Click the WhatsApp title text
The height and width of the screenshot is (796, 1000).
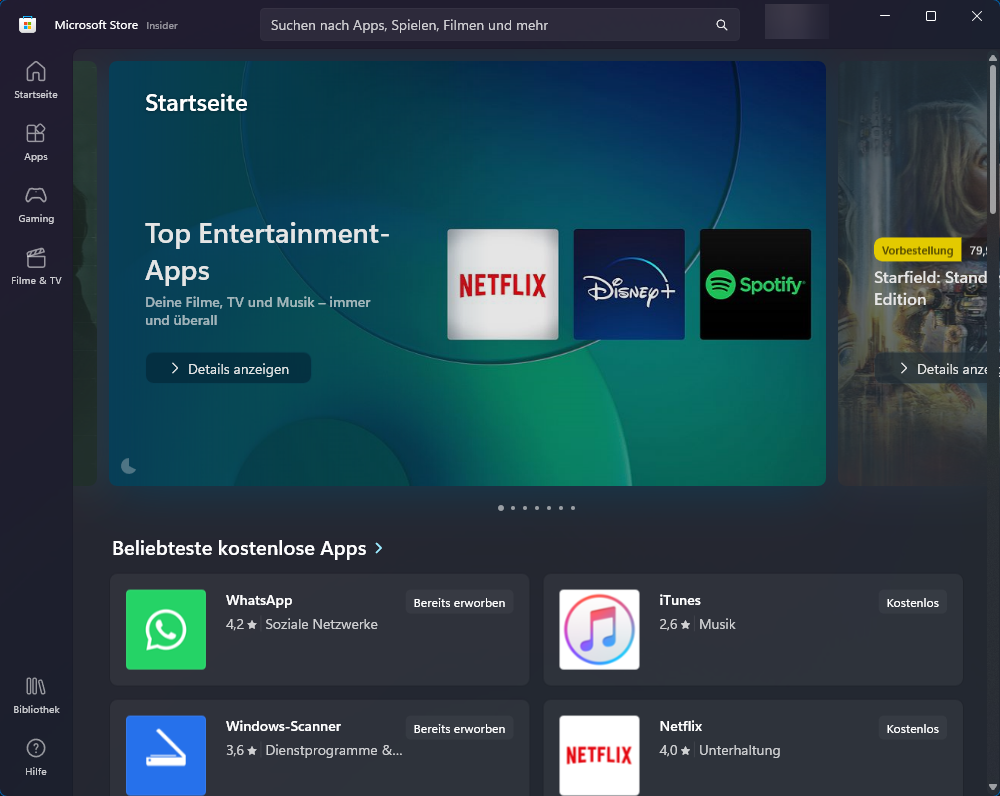coord(259,600)
